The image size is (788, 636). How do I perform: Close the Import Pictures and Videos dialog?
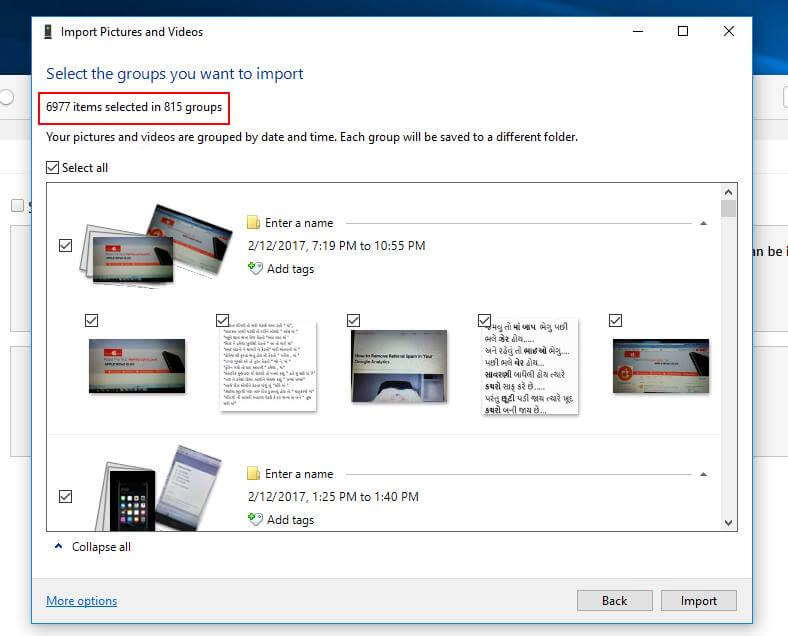(729, 31)
